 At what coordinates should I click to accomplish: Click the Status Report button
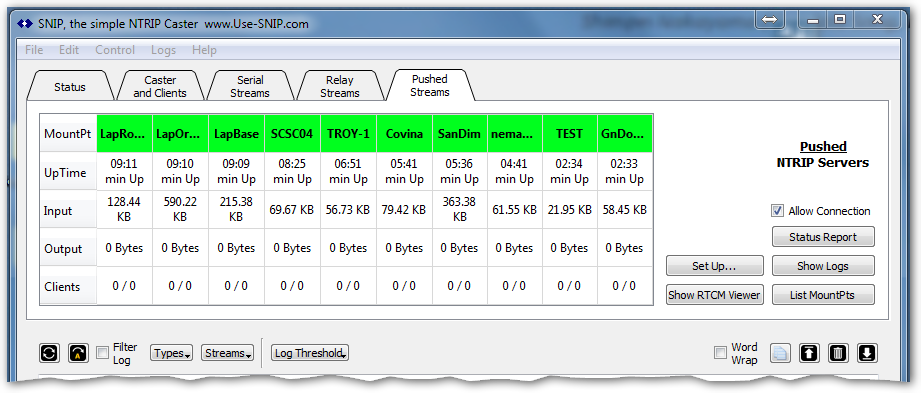pyautogui.click(x=823, y=237)
